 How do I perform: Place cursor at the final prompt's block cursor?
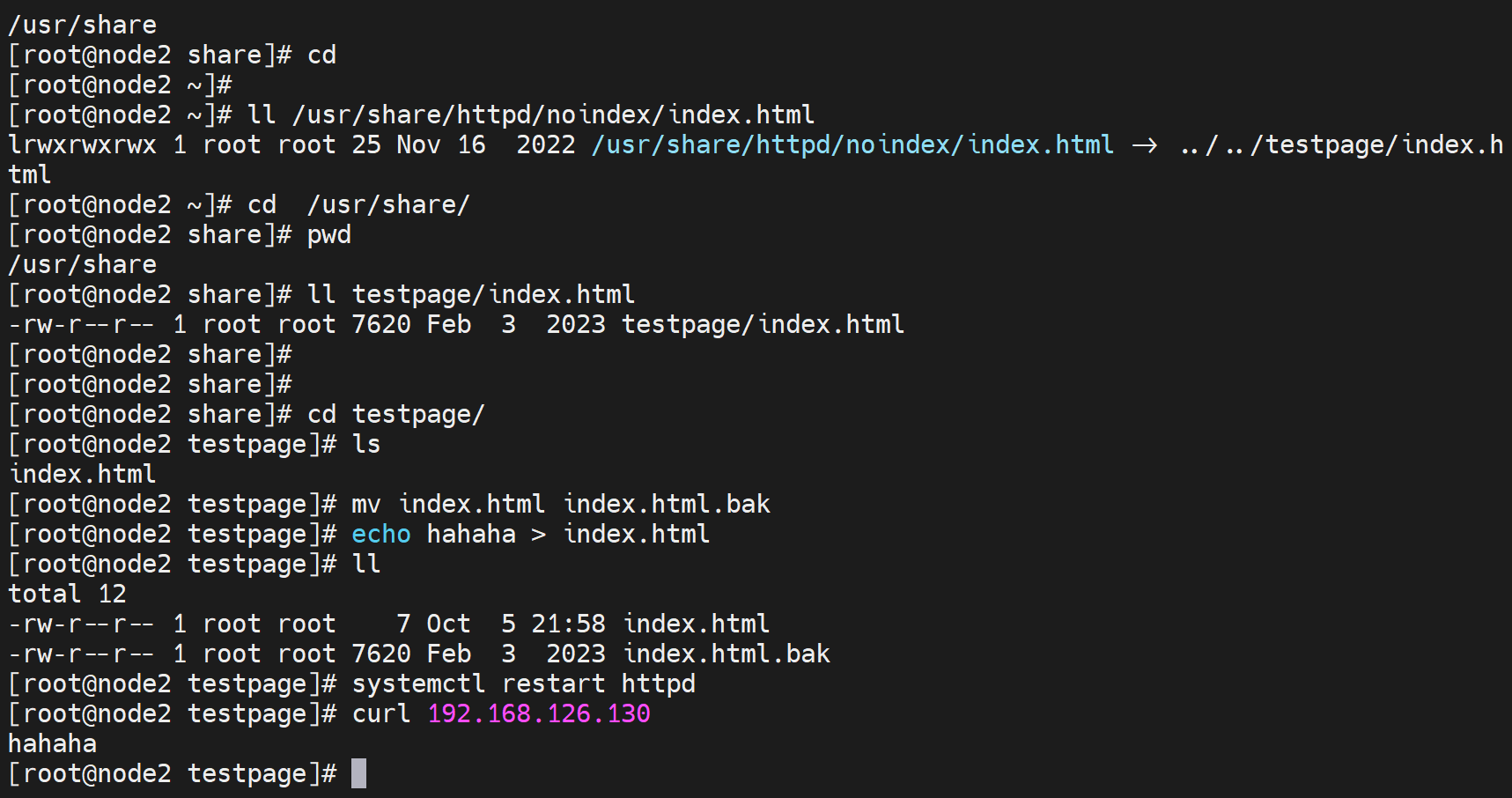[x=358, y=773]
